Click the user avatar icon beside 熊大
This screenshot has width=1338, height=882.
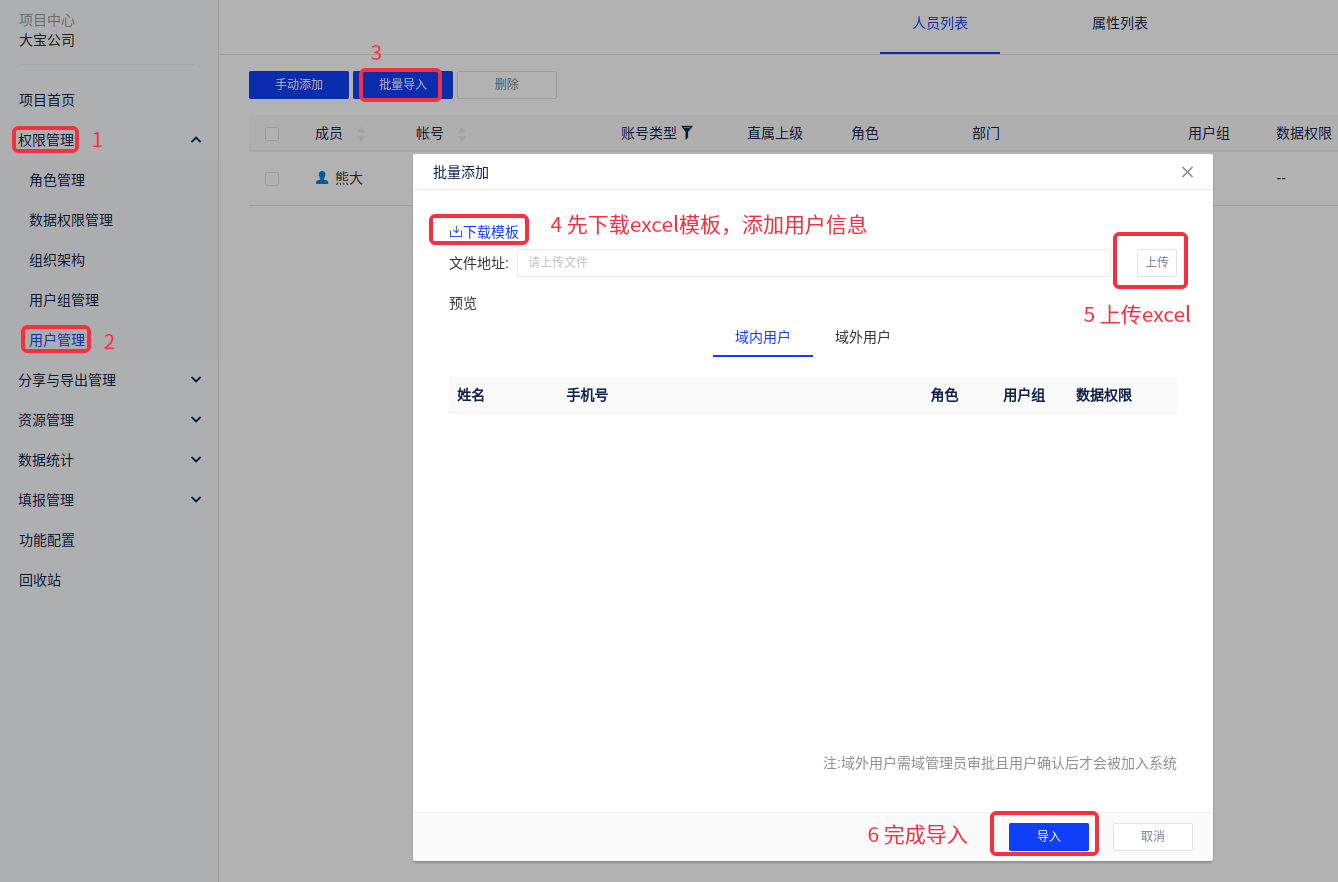(322, 178)
